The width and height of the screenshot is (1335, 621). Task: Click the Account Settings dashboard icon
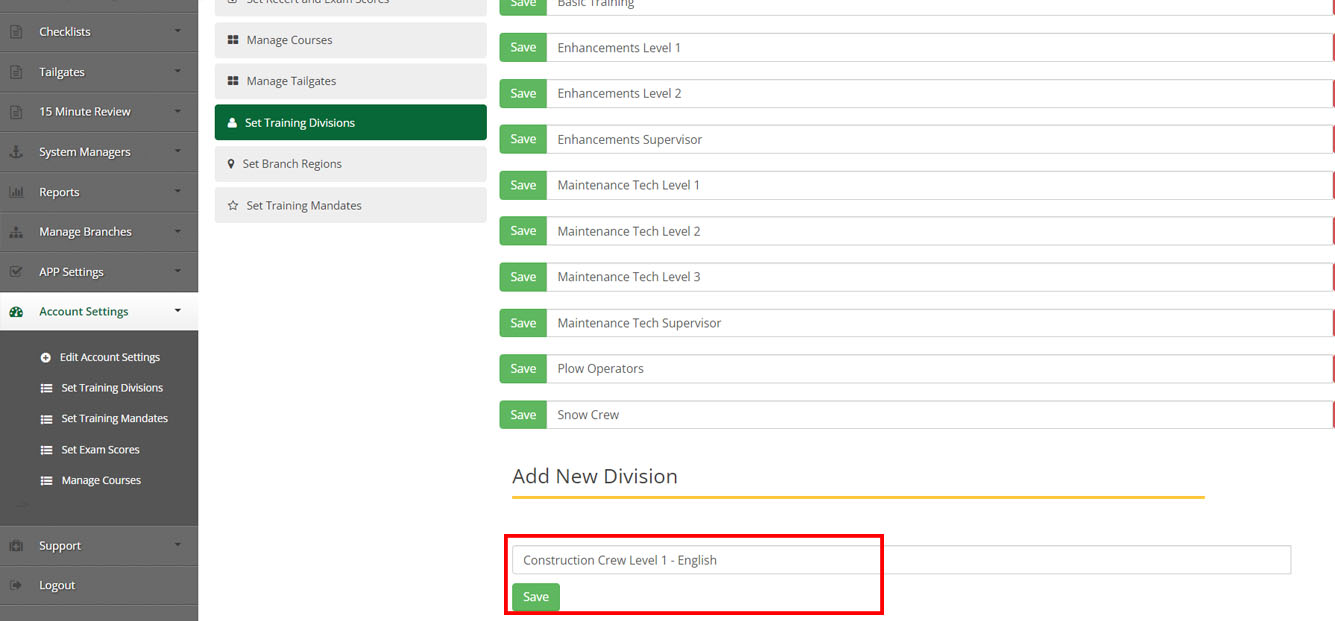click(x=16, y=312)
